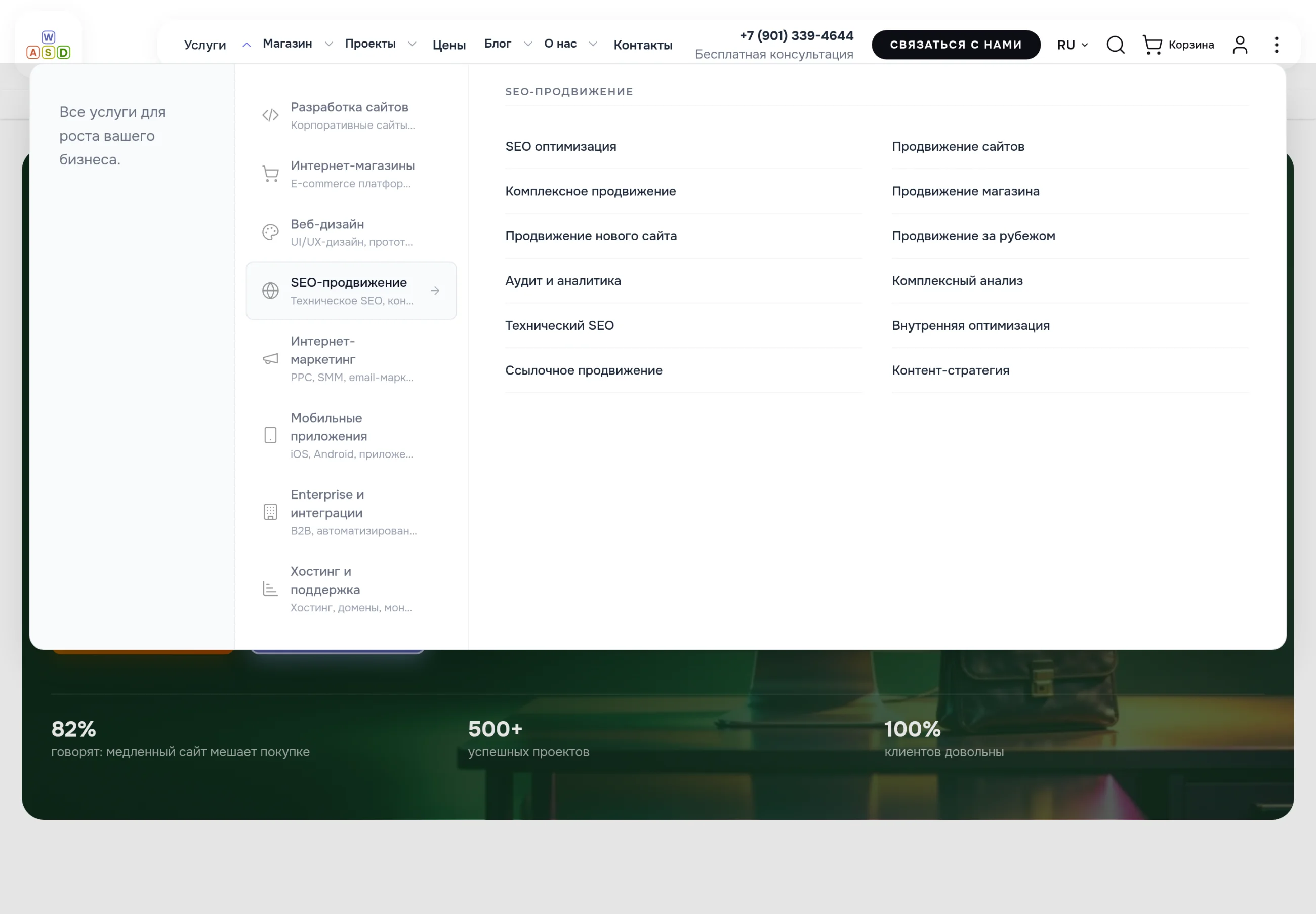The width and height of the screenshot is (1316, 914).
Task: Expand the Блог dropdown chevron
Action: point(527,44)
